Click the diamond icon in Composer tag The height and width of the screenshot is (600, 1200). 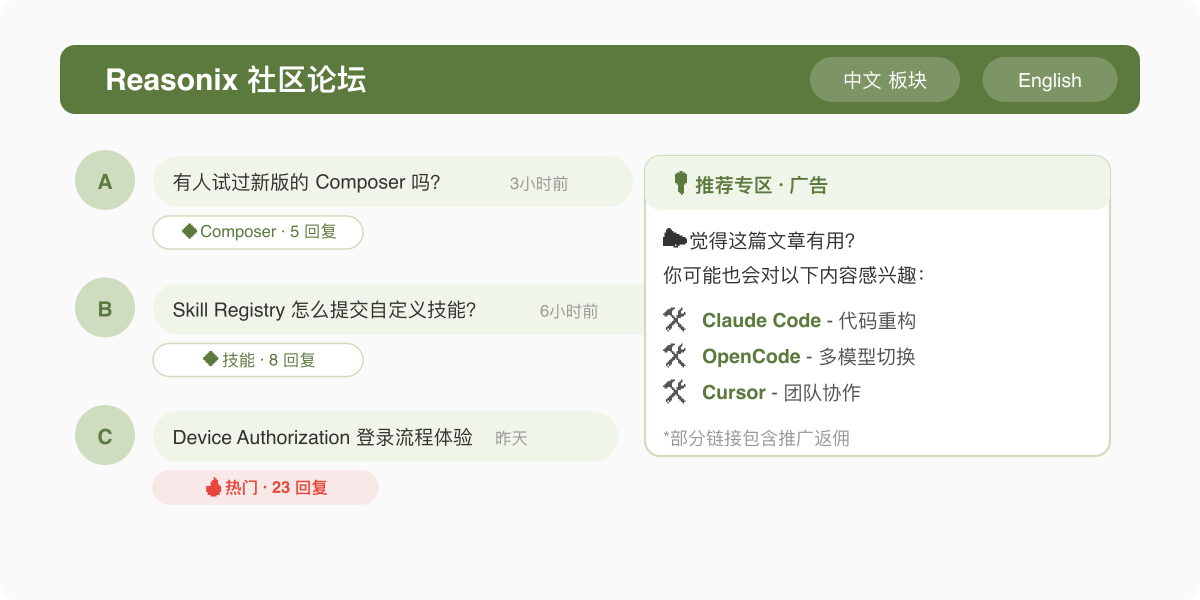pos(189,231)
